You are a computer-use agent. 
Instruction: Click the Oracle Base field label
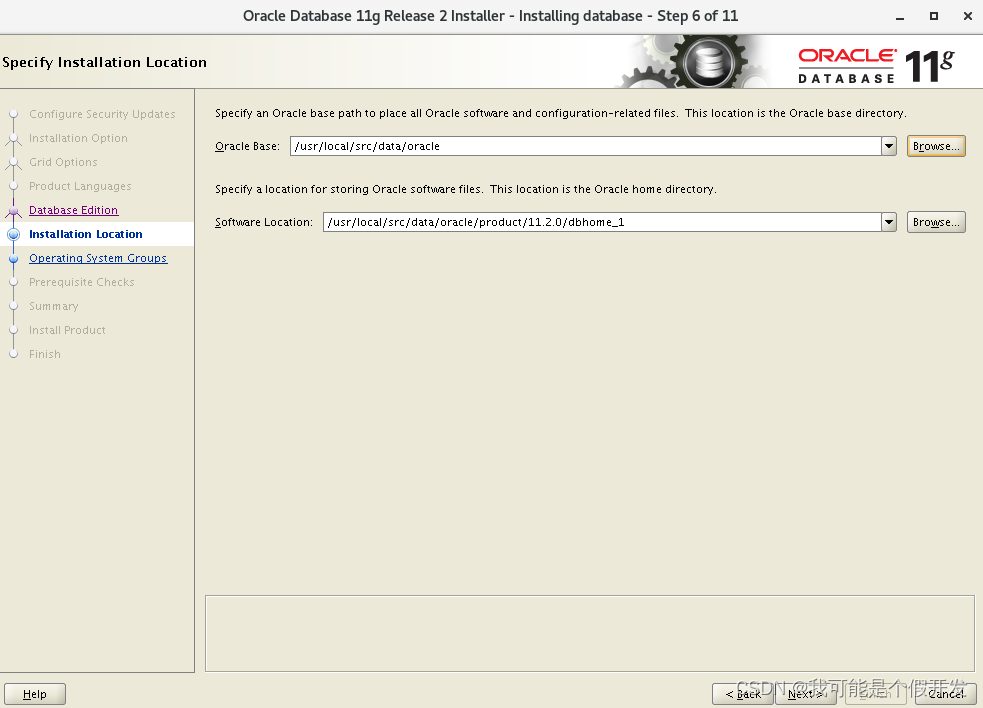pos(248,146)
